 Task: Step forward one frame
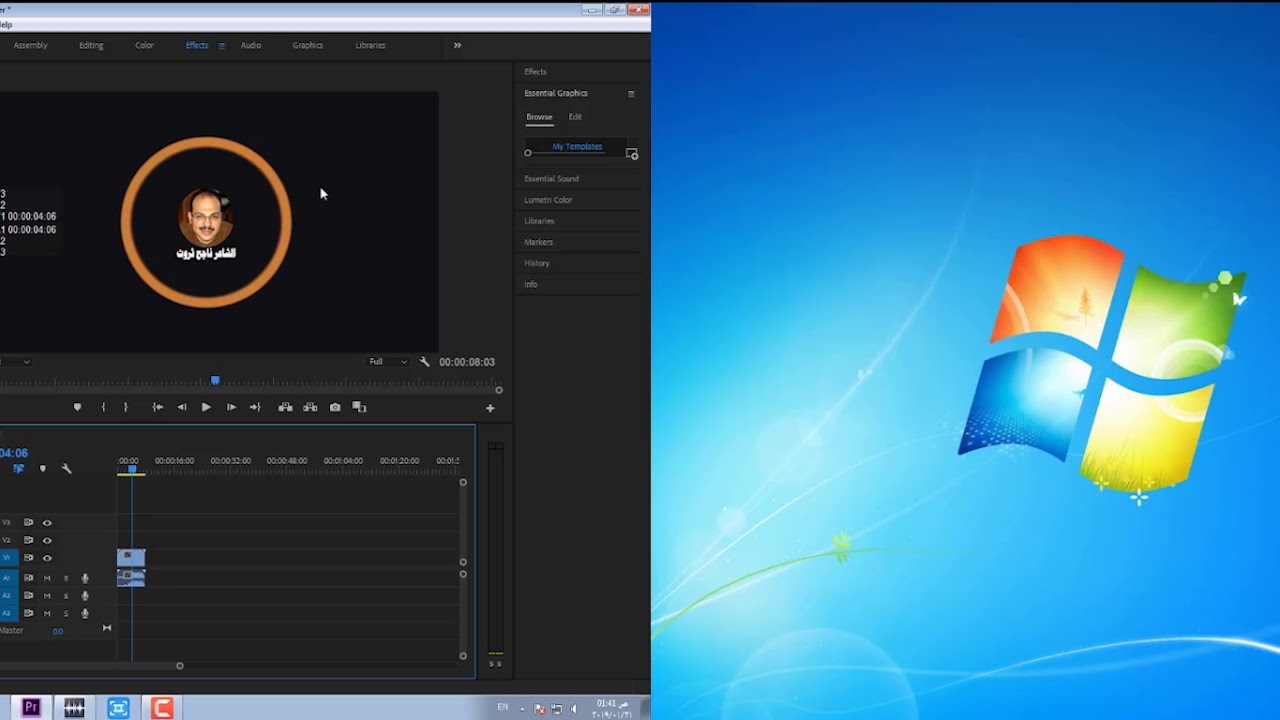[x=231, y=407]
